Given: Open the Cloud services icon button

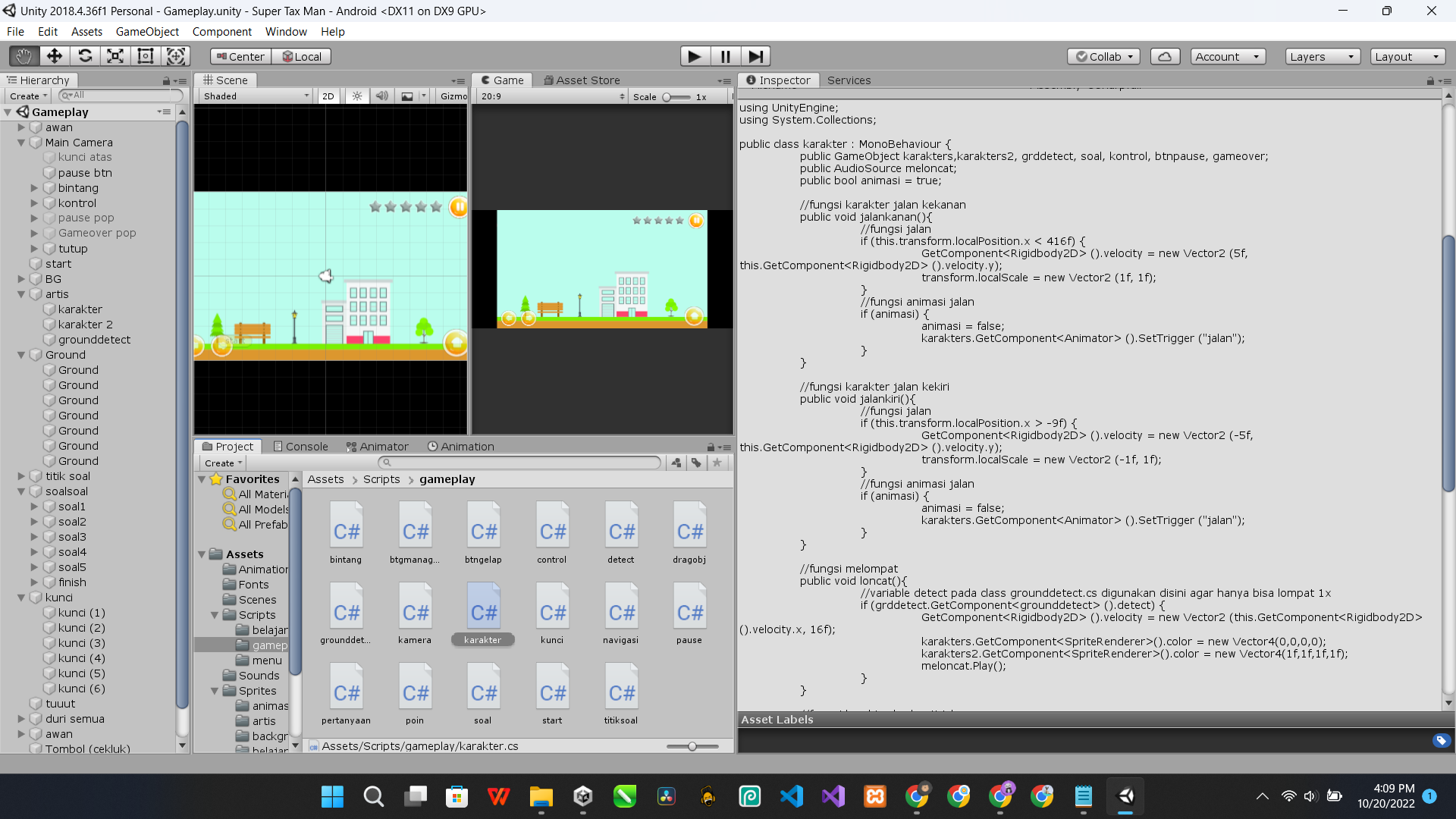Looking at the screenshot, I should pyautogui.click(x=1165, y=56).
